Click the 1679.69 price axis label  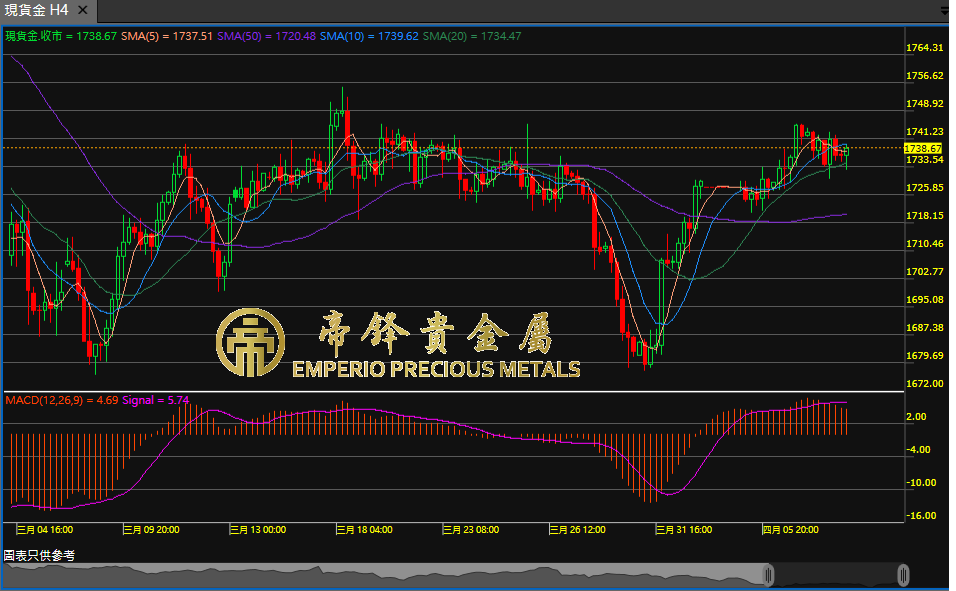[924, 356]
